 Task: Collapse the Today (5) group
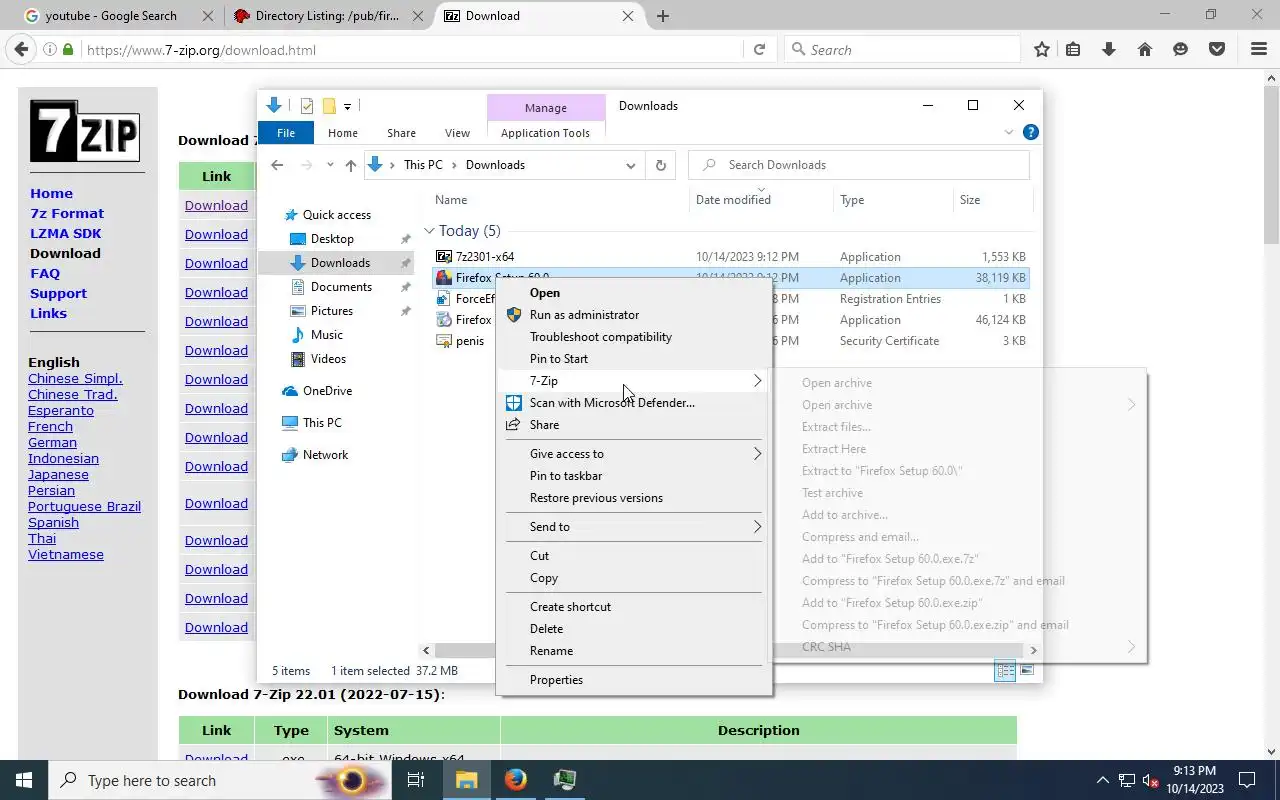(x=429, y=231)
